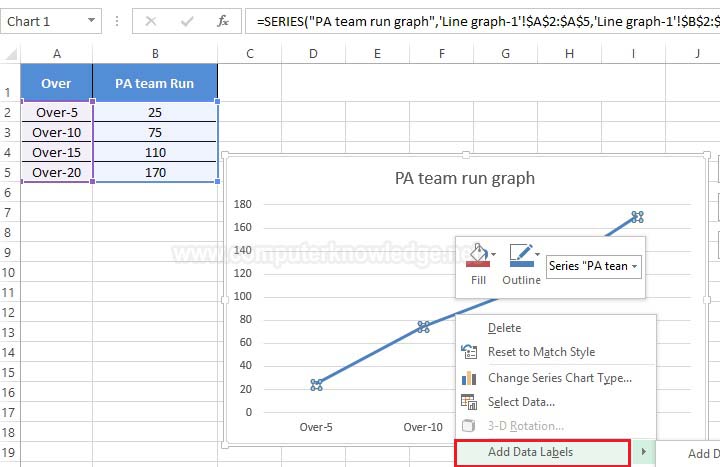Select row 19 header
This screenshot has height=467, width=720.
[x=10, y=452]
